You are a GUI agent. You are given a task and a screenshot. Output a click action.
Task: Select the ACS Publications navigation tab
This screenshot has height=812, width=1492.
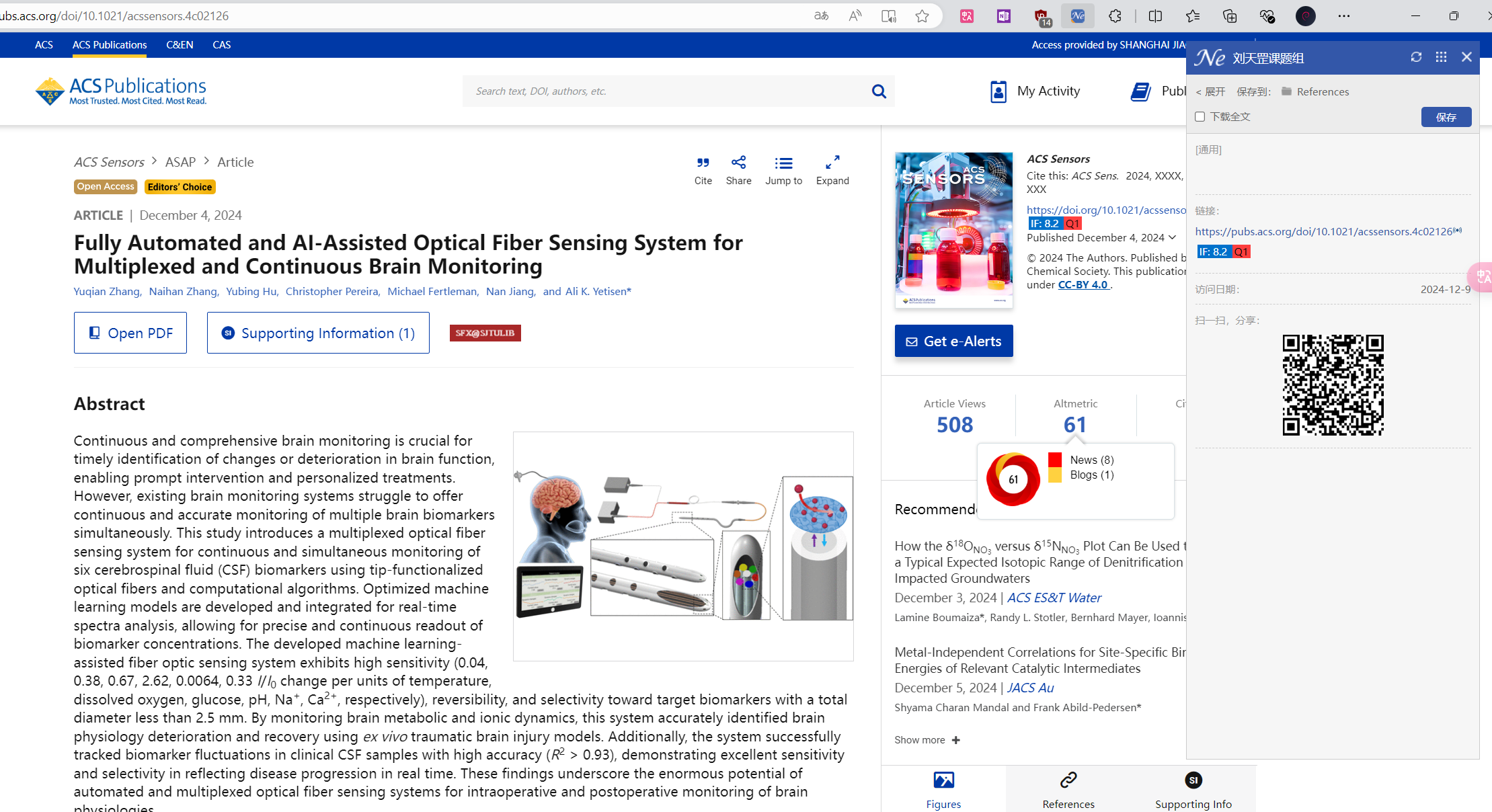pyautogui.click(x=110, y=45)
